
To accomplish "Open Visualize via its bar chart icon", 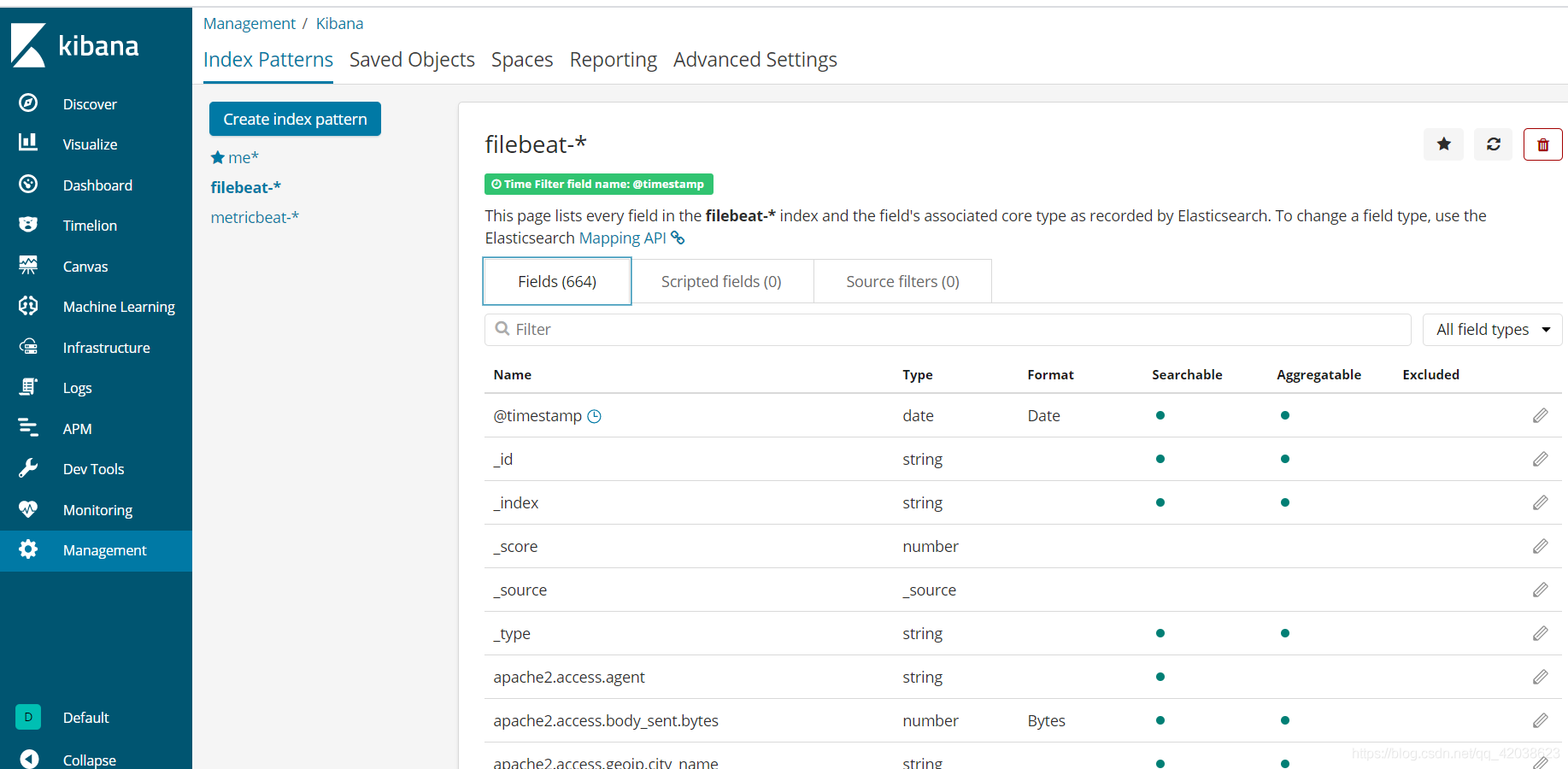I will (x=28, y=142).
